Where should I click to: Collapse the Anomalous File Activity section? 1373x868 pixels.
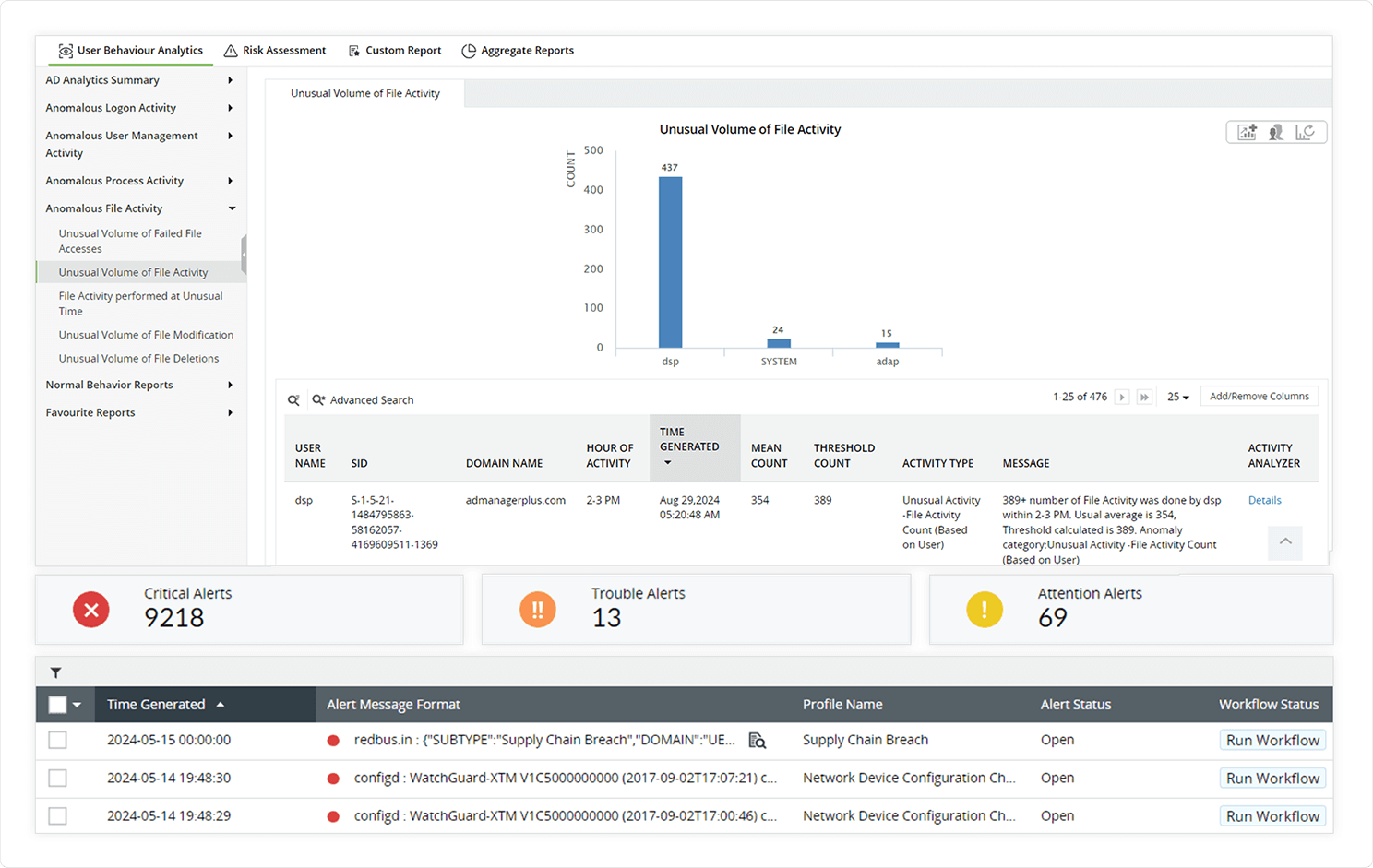click(x=232, y=208)
